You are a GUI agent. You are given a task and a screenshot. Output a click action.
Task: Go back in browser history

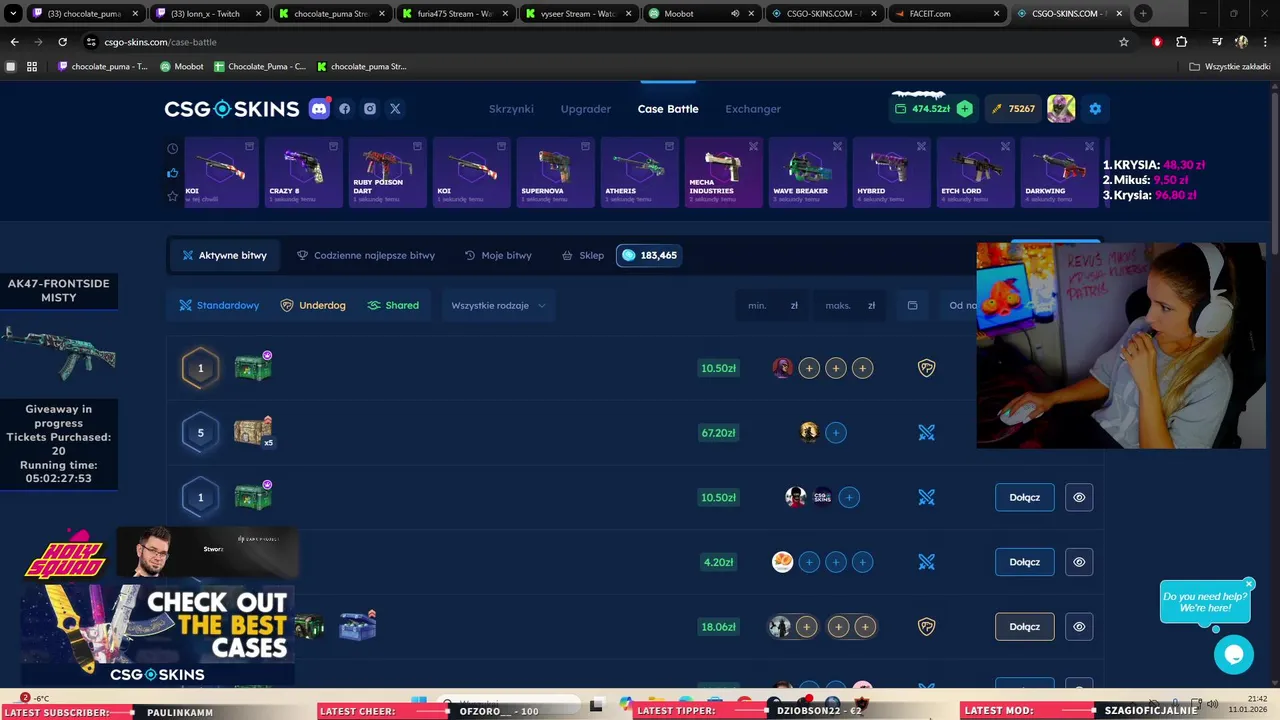(x=14, y=42)
